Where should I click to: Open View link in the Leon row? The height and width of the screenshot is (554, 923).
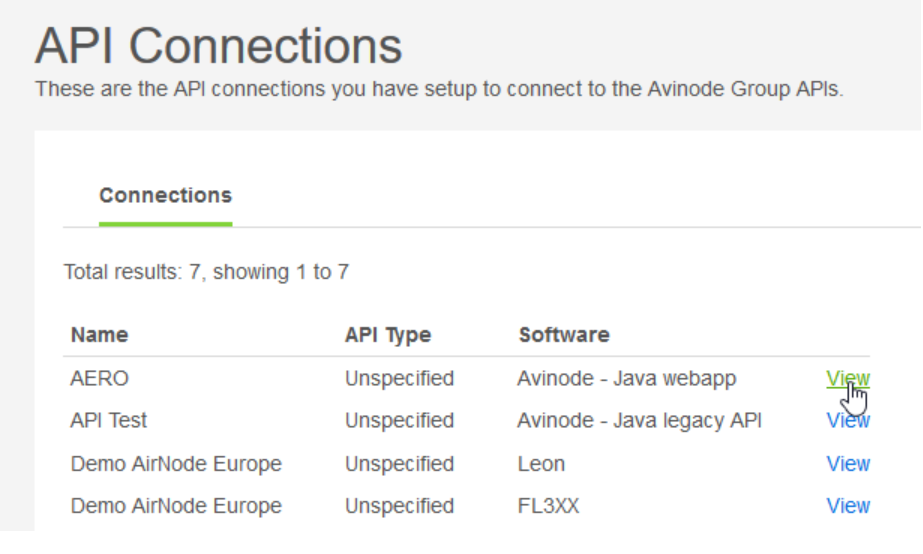coord(848,464)
